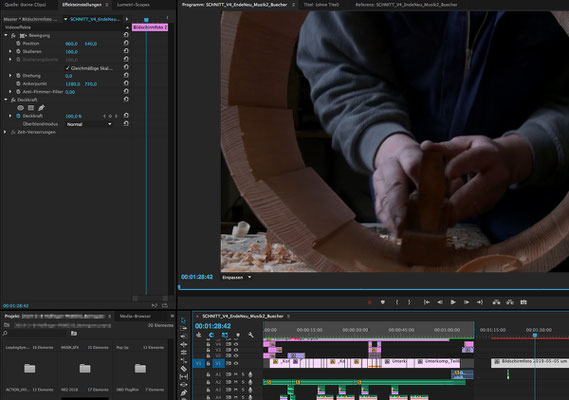The width and height of the screenshot is (569, 400).
Task: Open the Titel (ohne Titel) tab
Action: (321, 5)
